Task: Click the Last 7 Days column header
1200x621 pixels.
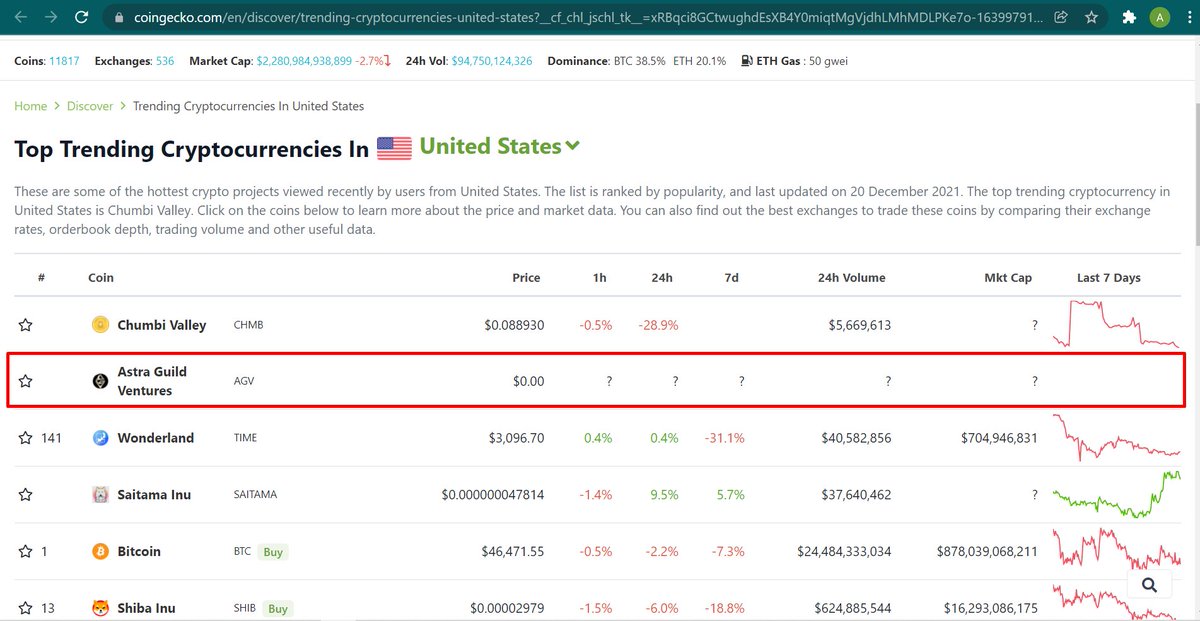Action: point(1109,278)
